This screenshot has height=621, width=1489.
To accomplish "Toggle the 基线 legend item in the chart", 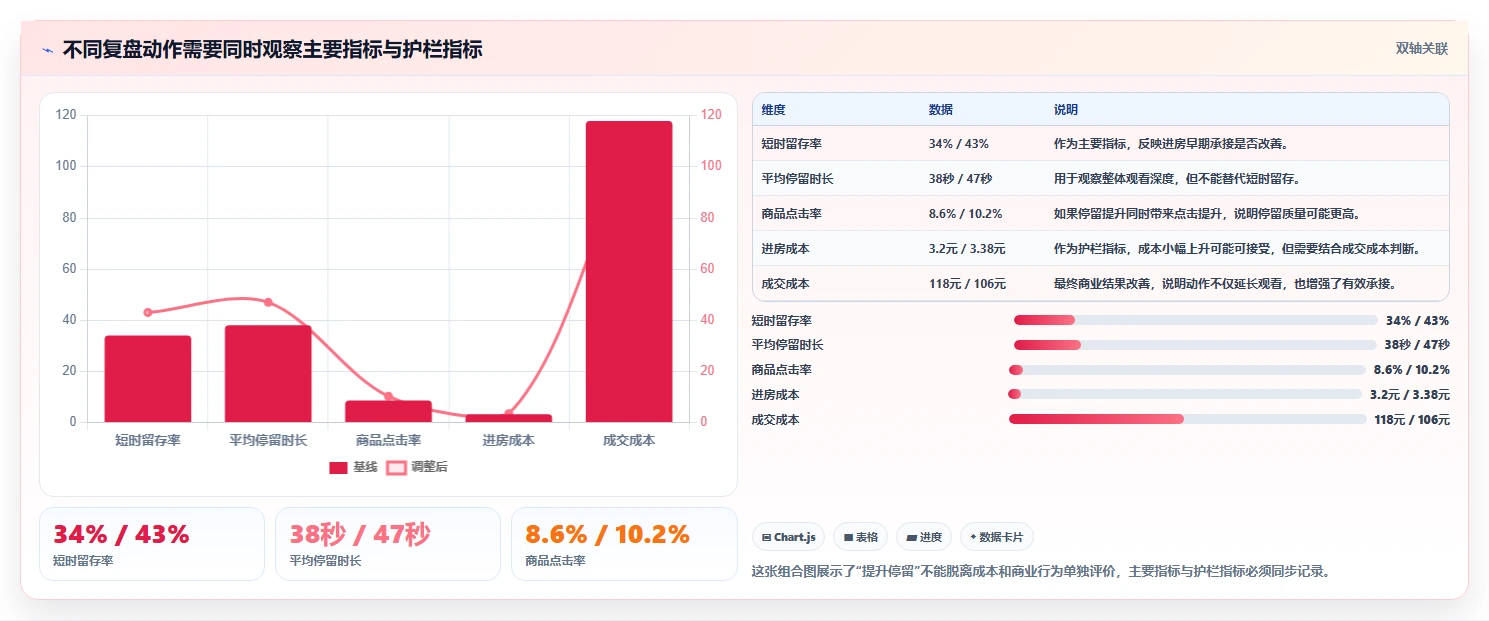I will coord(353,467).
